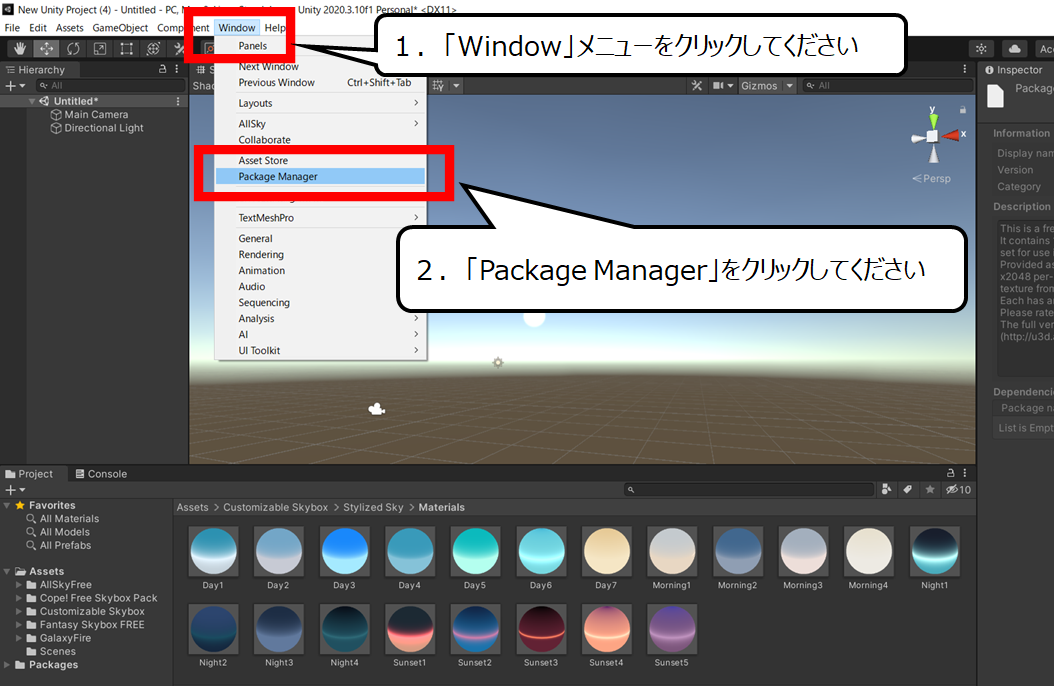Collapse the Untitled scene in Hierarchy

[32, 101]
